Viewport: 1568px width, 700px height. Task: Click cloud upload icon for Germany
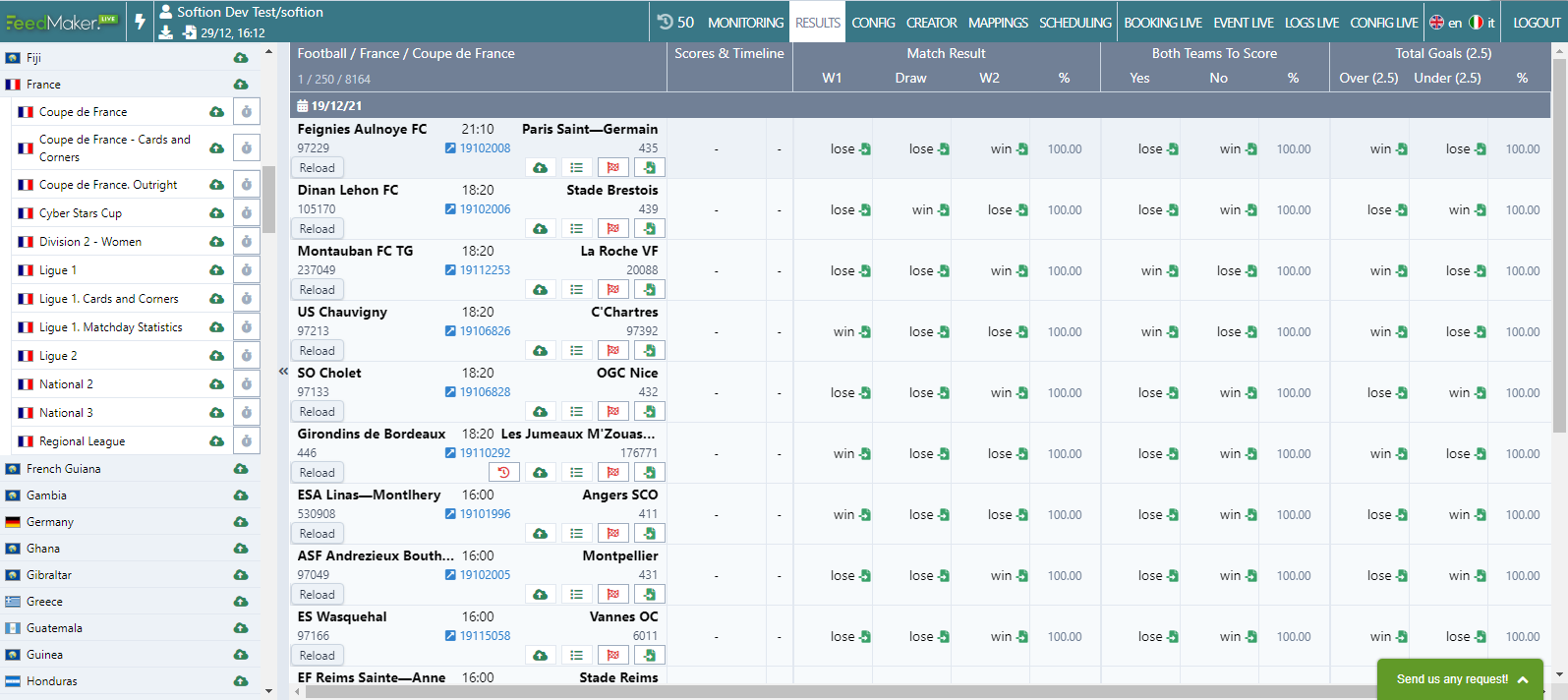(x=241, y=522)
